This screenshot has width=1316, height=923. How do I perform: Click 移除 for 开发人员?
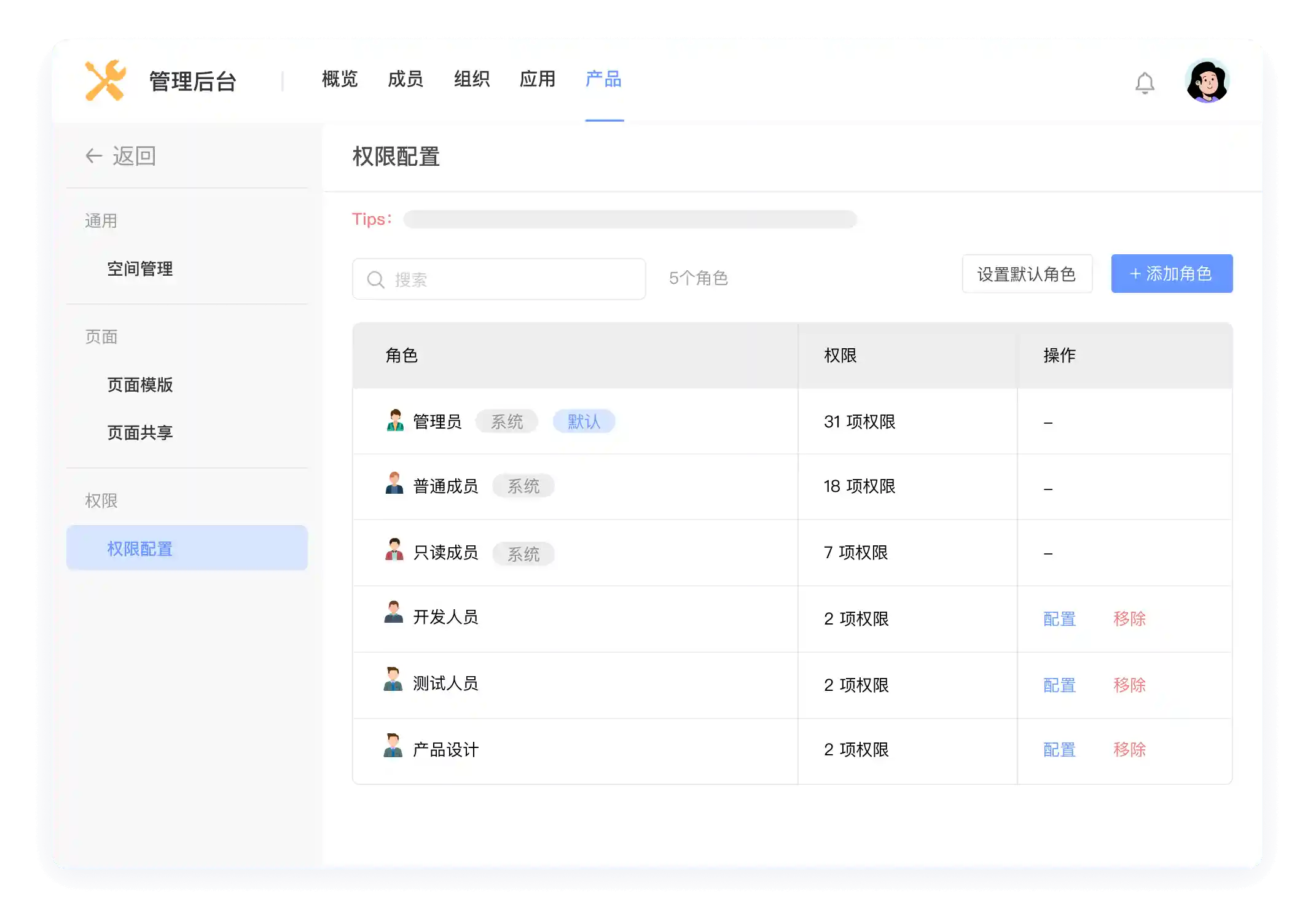point(1130,619)
